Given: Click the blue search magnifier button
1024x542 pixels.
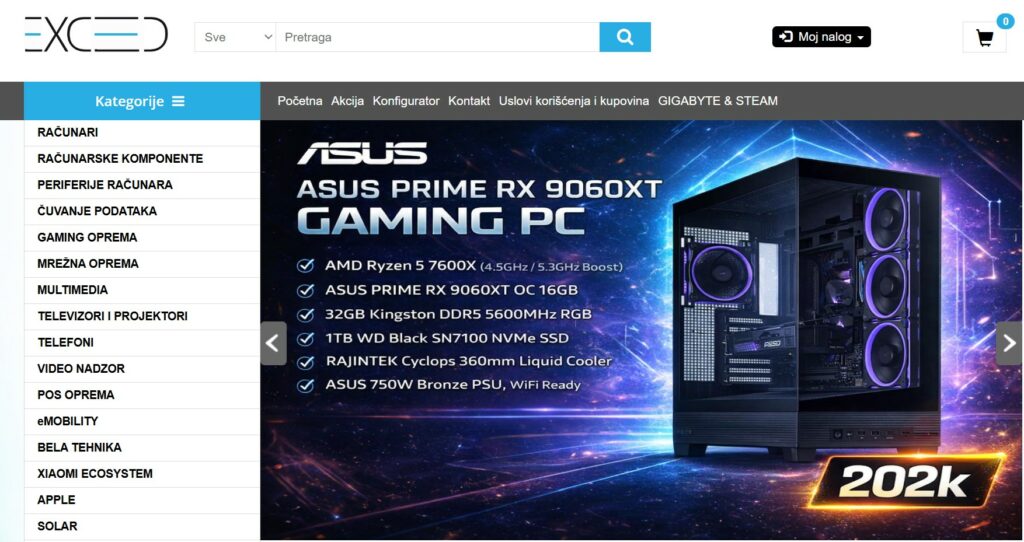Looking at the screenshot, I should [x=625, y=37].
